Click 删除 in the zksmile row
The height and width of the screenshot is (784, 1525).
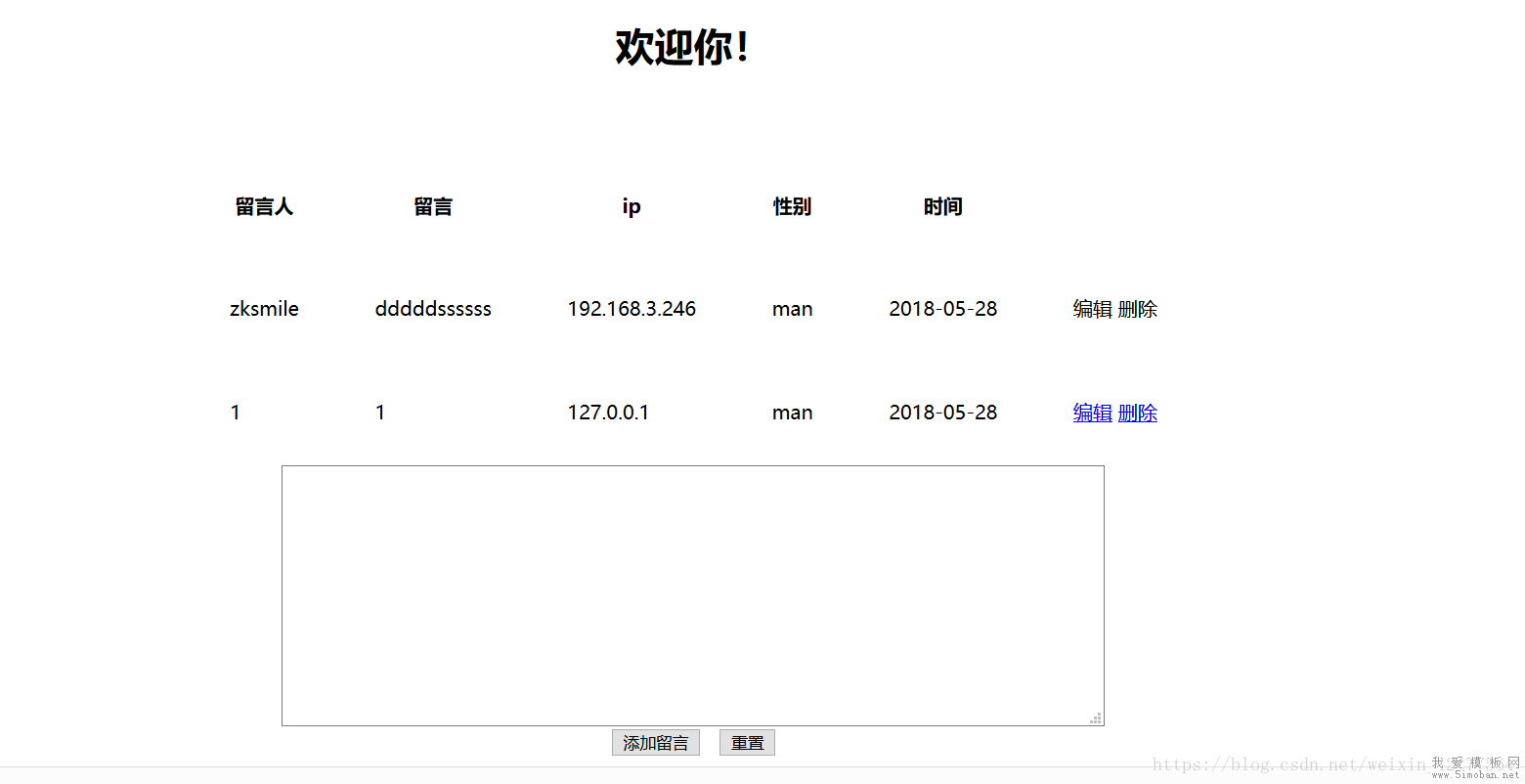point(1138,309)
